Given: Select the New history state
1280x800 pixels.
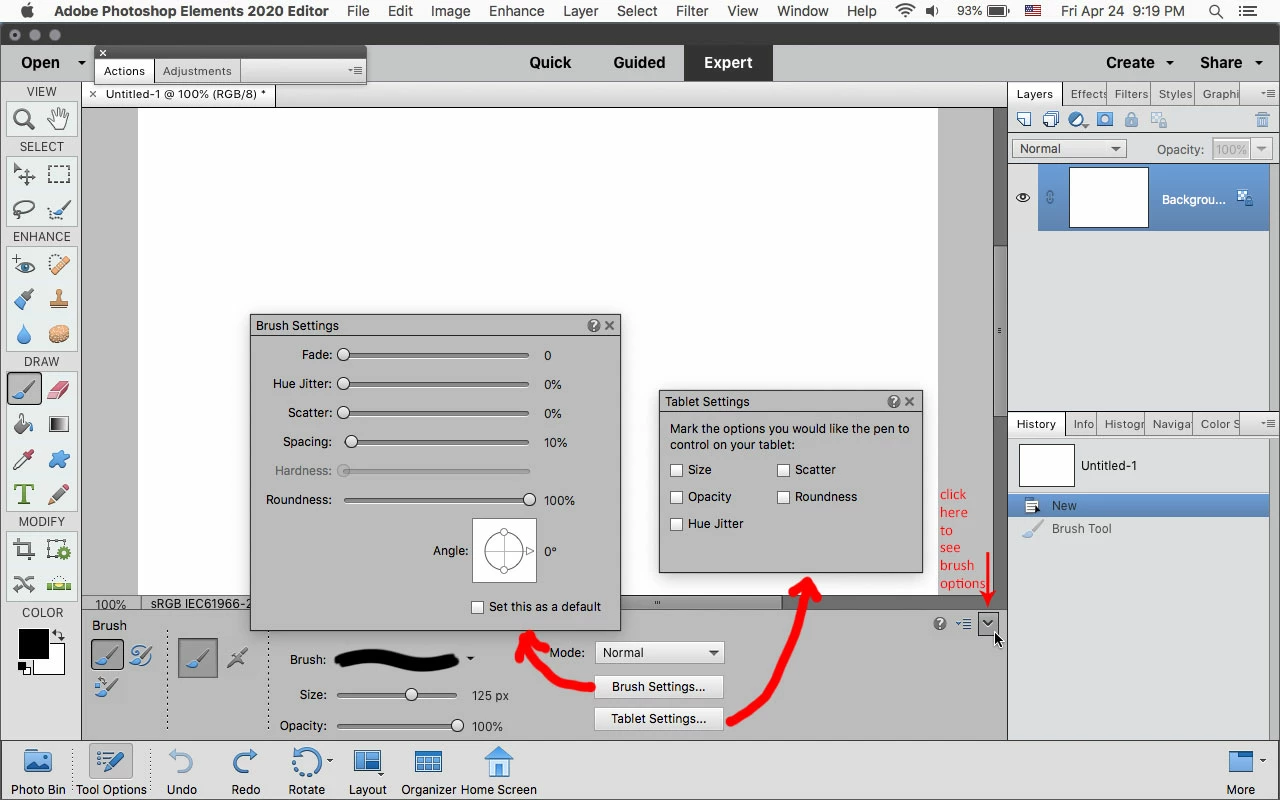Looking at the screenshot, I should pos(1139,506).
